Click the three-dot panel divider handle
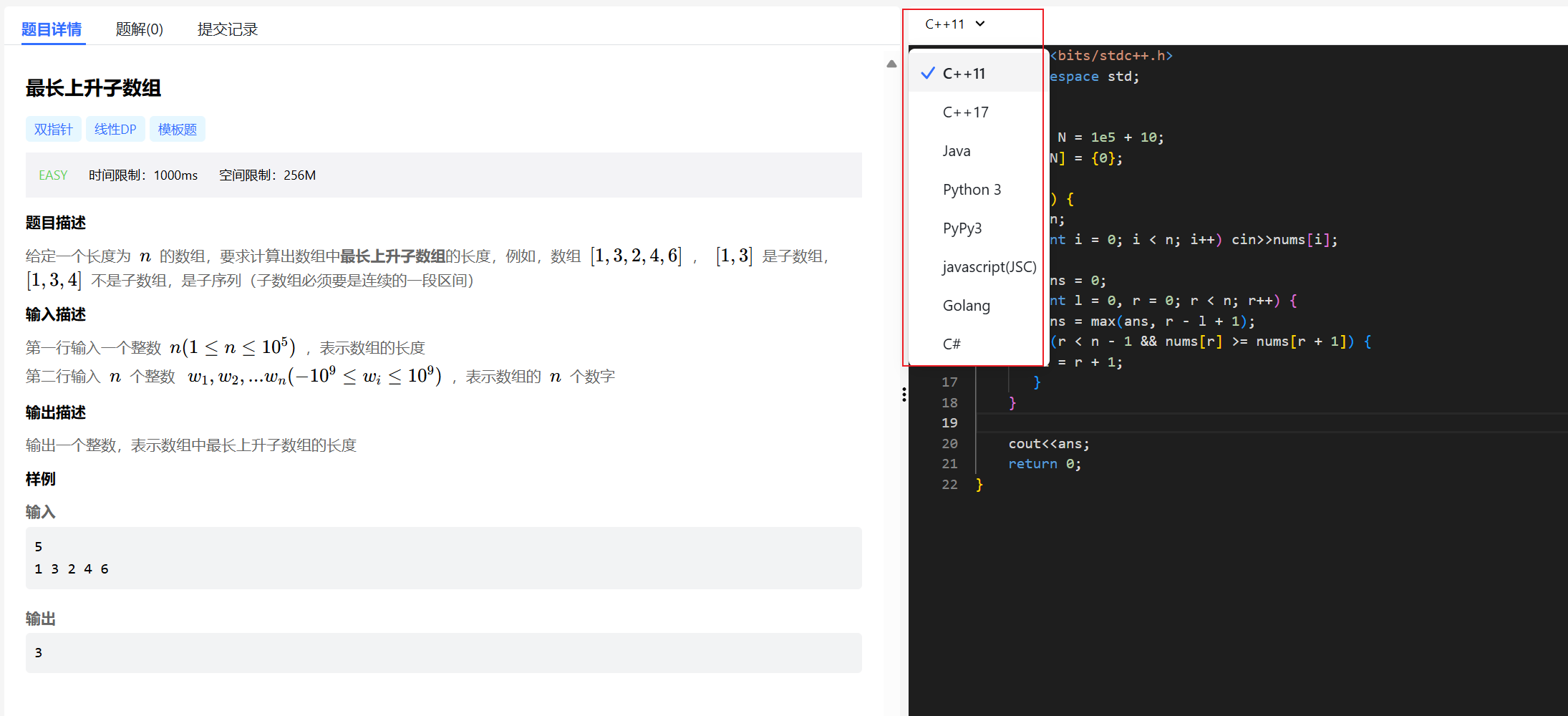The width and height of the screenshot is (1568, 716). (904, 395)
